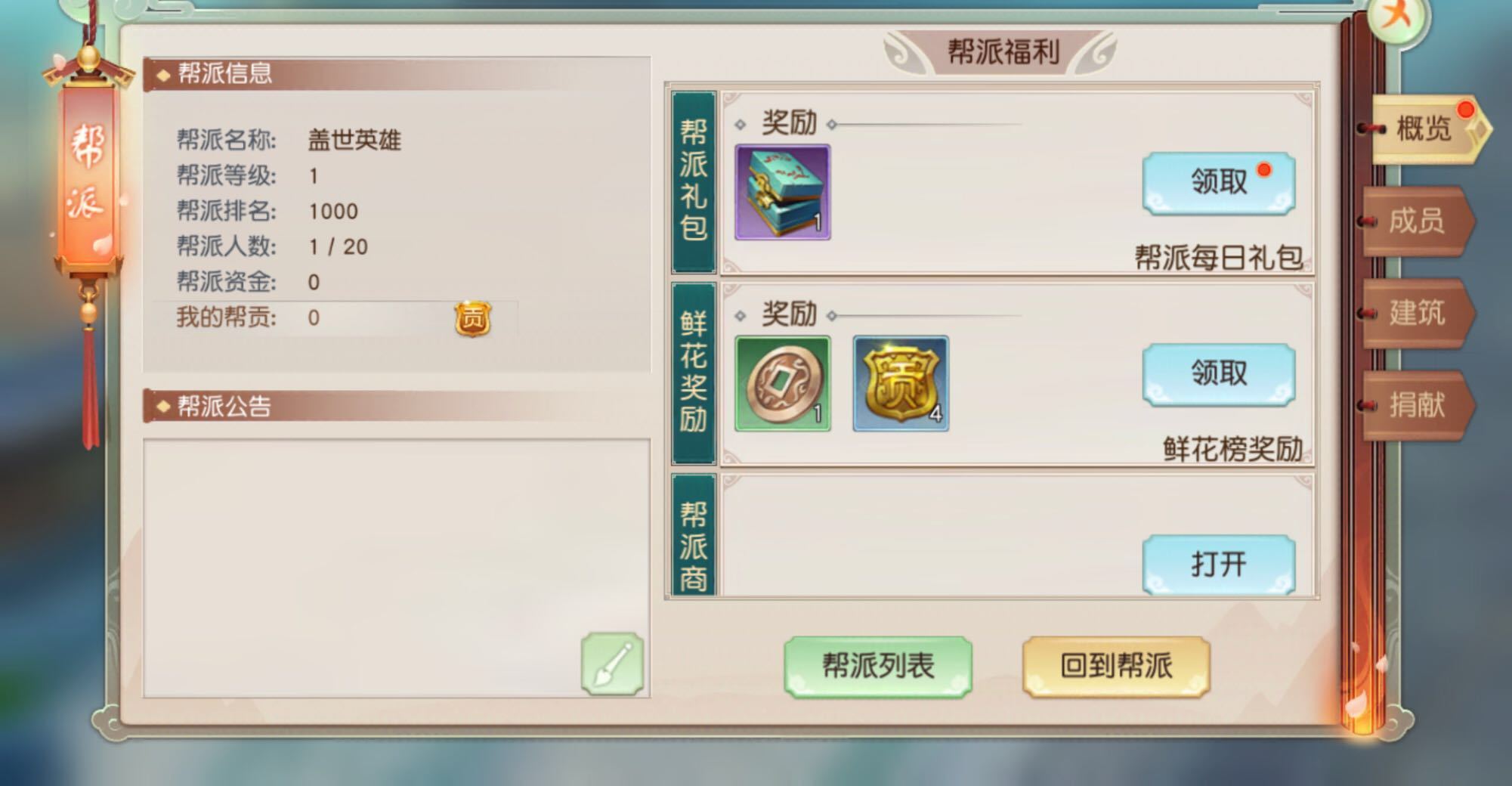
Task: Click the 回到帮派 button
Action: (1116, 667)
